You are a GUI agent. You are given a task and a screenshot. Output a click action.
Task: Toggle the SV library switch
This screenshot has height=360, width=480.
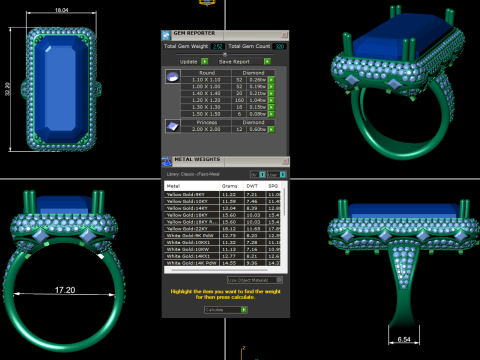[x=258, y=174]
